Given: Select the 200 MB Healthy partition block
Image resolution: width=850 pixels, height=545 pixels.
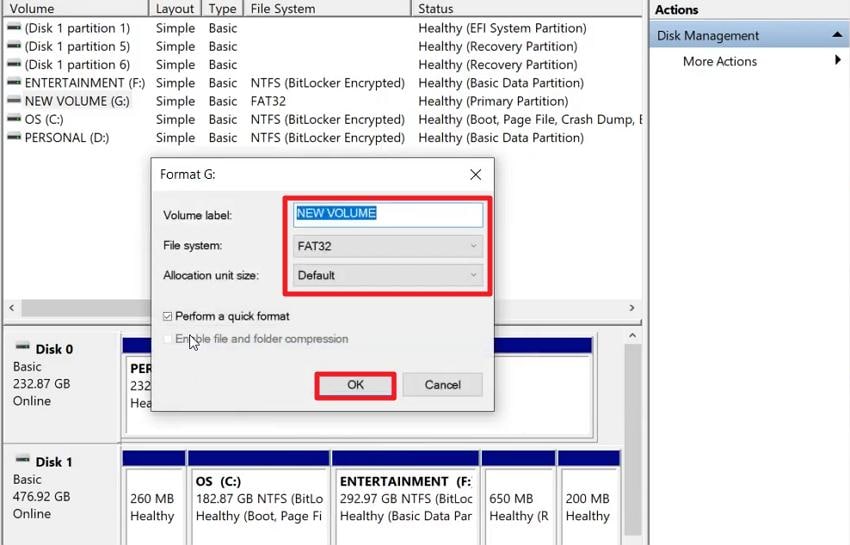Looking at the screenshot, I should click(x=589, y=498).
